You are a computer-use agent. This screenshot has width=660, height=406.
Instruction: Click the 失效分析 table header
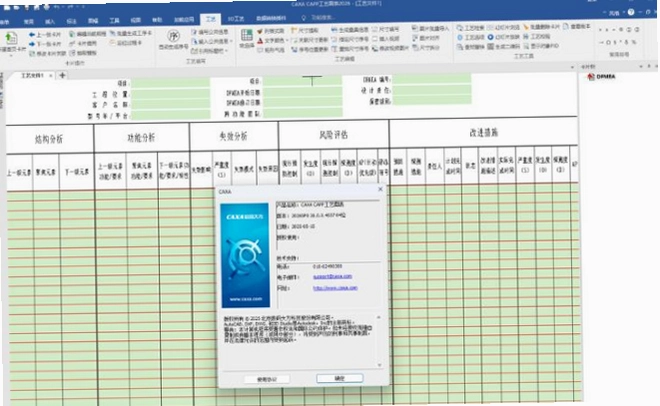[x=234, y=136]
